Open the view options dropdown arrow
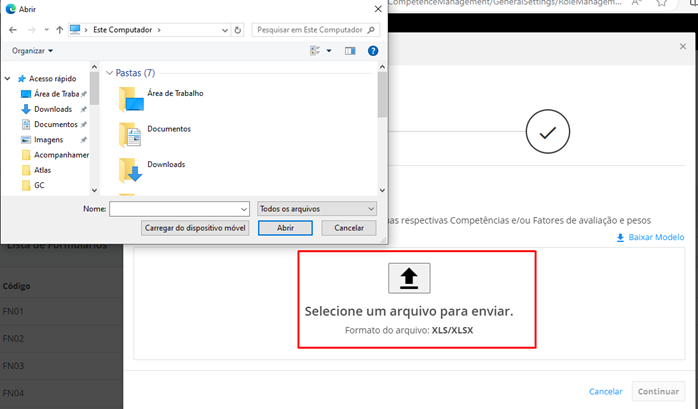Viewport: 698px width, 409px height. pos(327,50)
